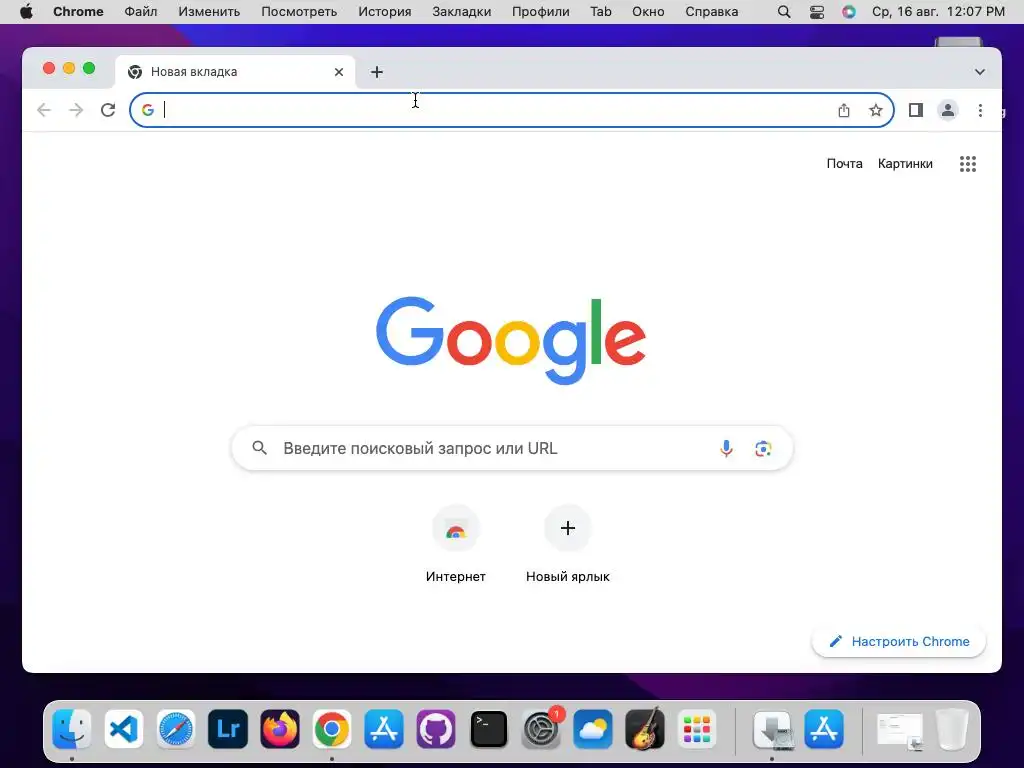The height and width of the screenshot is (768, 1024).
Task: Open Control Center in menu bar
Action: click(816, 12)
